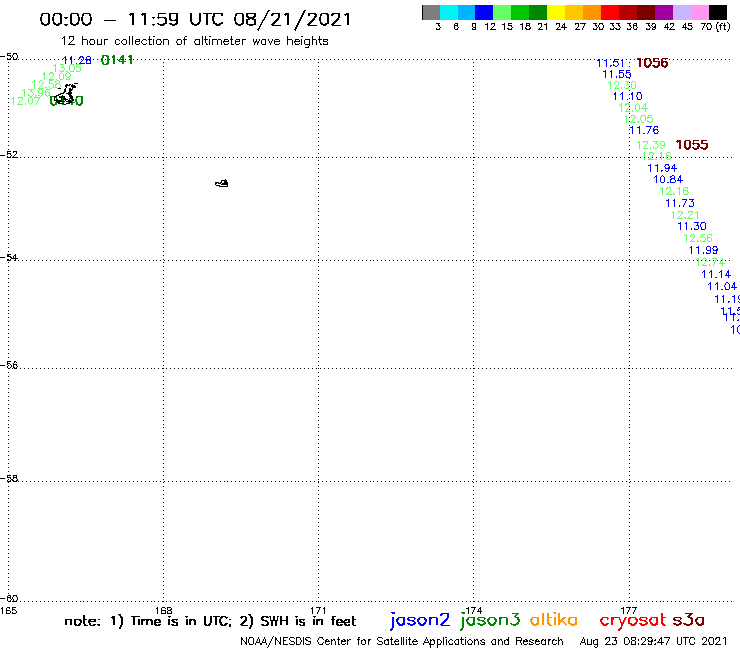Click the subtitle about altimeter wave heights

(194, 42)
